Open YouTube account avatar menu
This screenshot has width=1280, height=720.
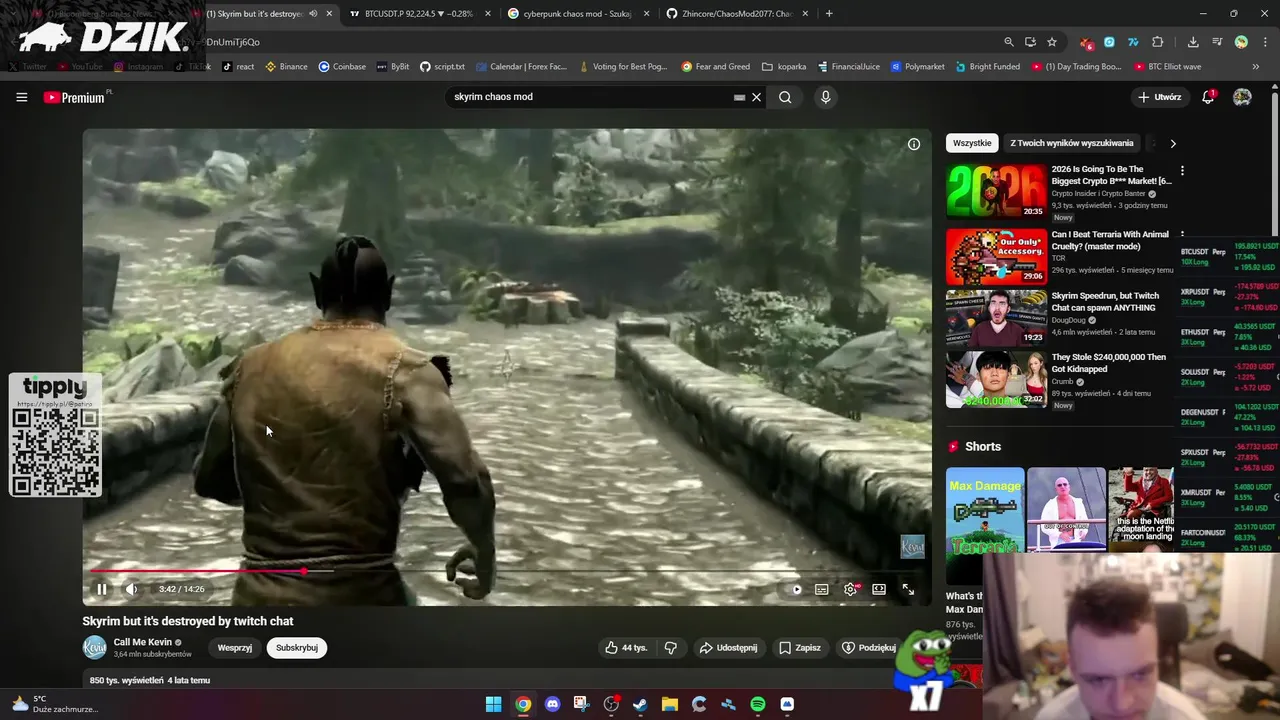point(1242,97)
